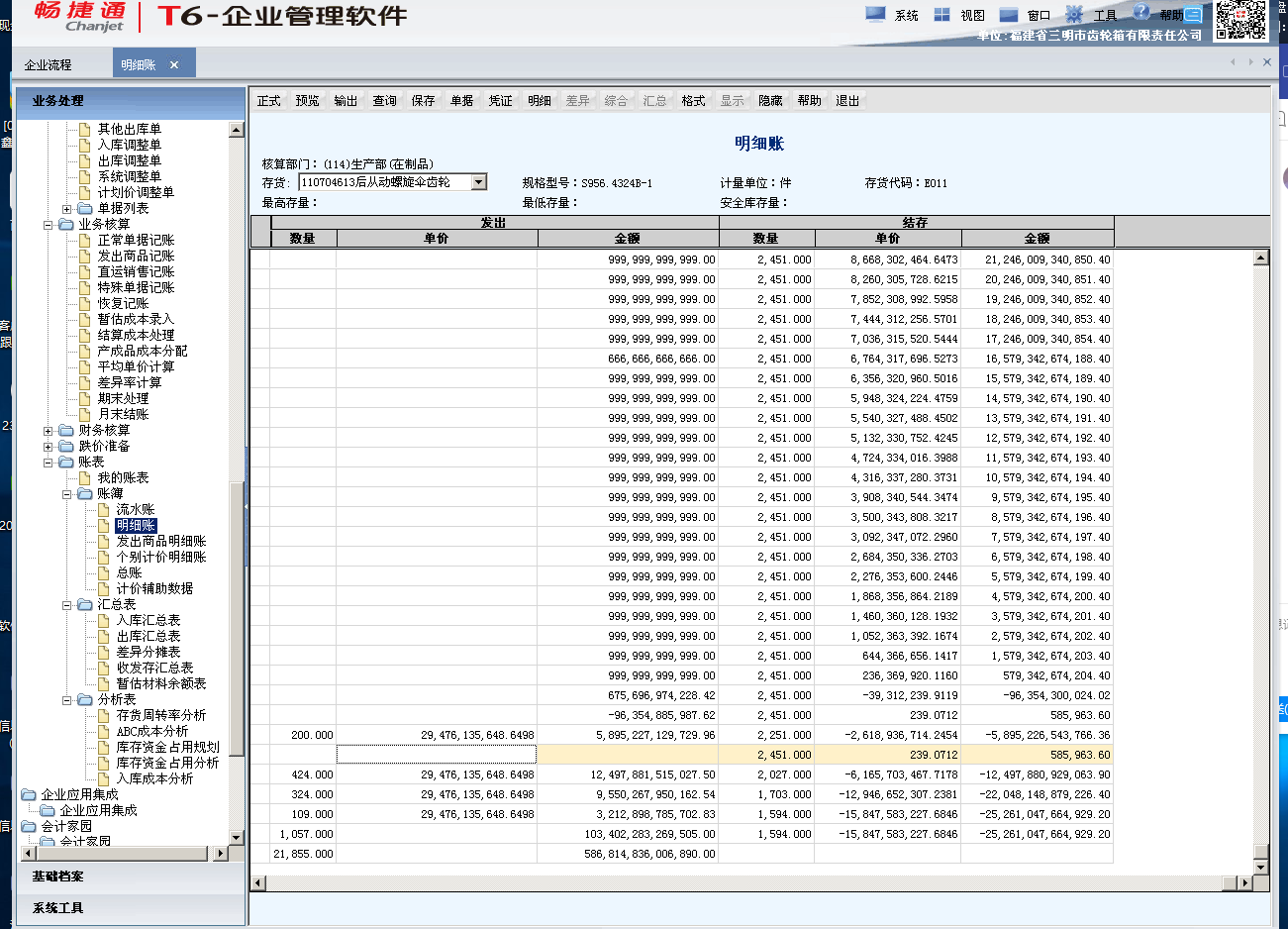The image size is (1288, 929).
Task: Open 发出商品明细账 tree item
Action: [x=161, y=541]
